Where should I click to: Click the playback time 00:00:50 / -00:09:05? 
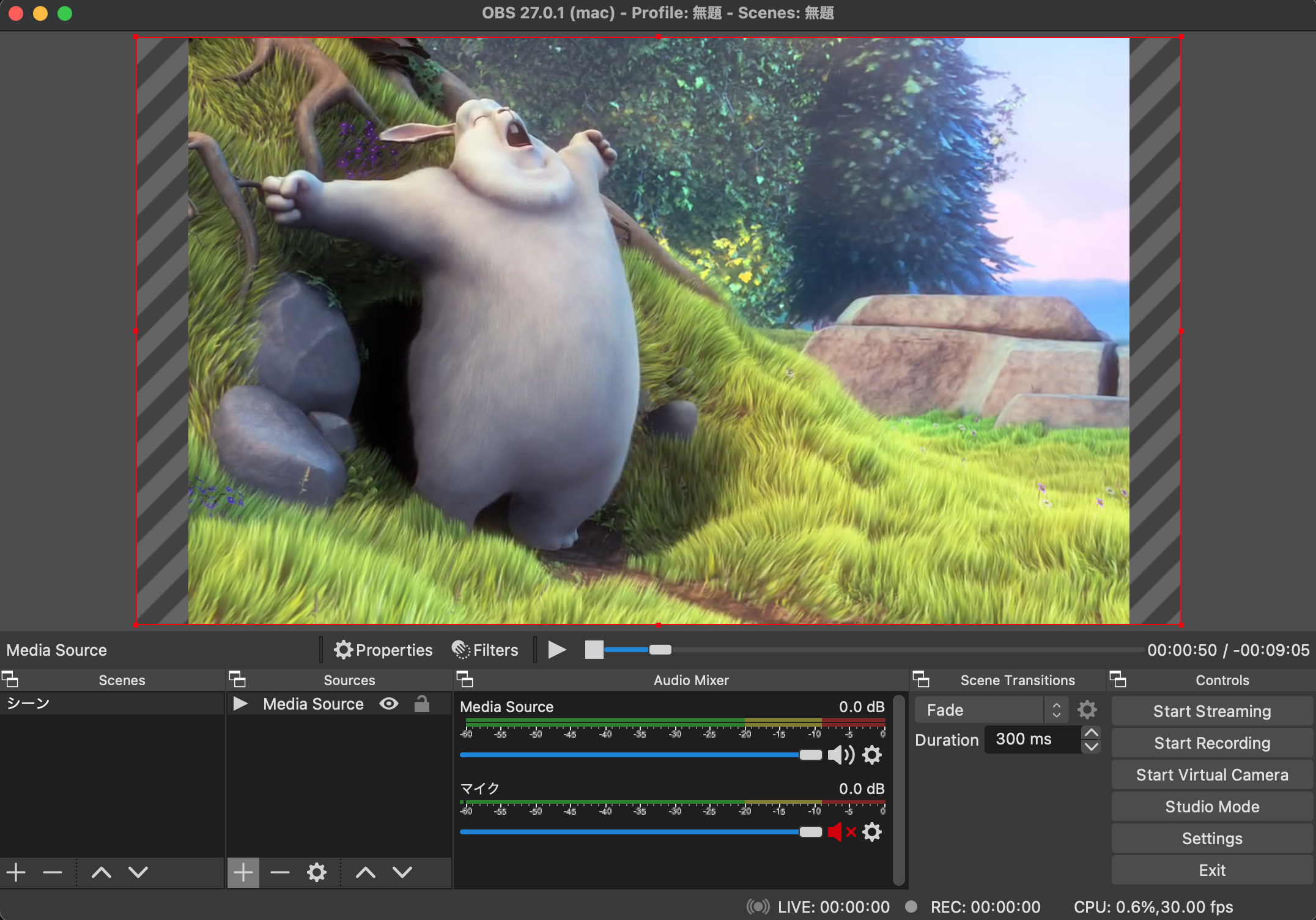(1228, 650)
